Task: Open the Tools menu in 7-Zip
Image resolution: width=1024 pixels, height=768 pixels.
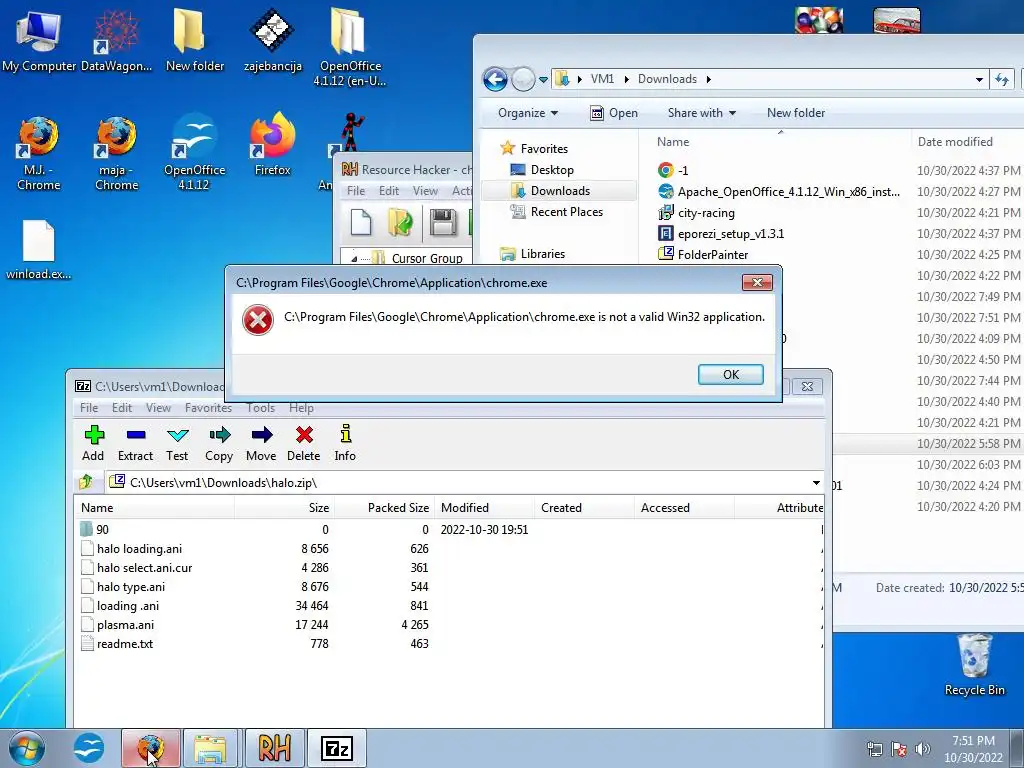Action: coord(261,408)
